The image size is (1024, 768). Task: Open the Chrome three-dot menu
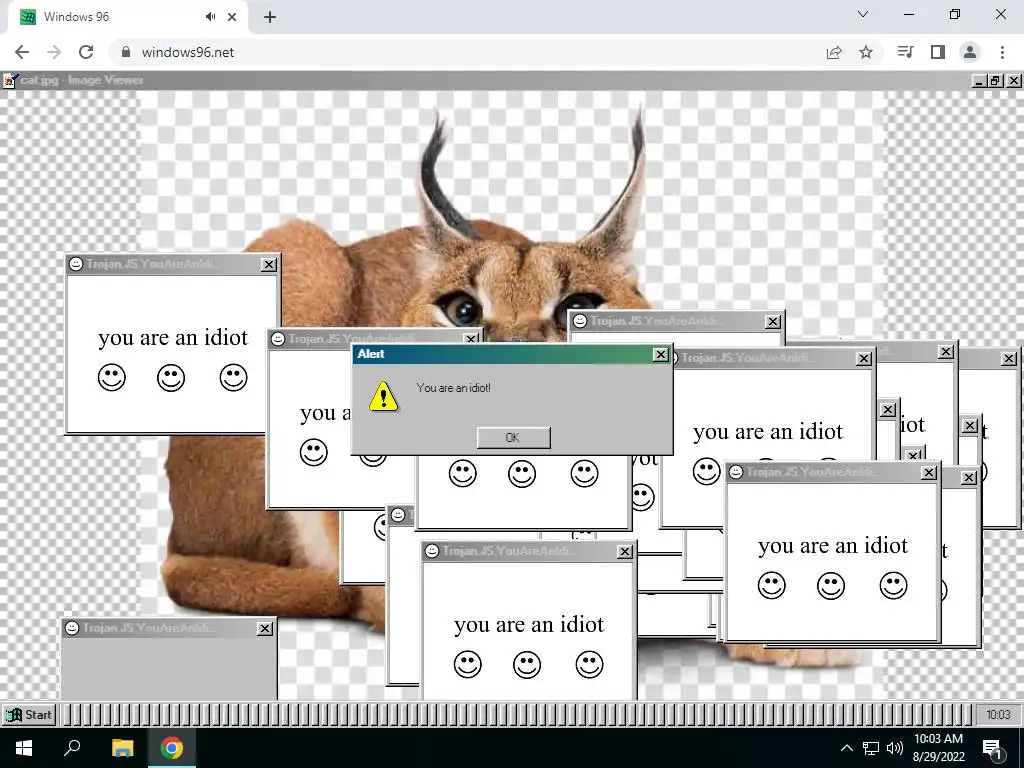tap(1002, 52)
